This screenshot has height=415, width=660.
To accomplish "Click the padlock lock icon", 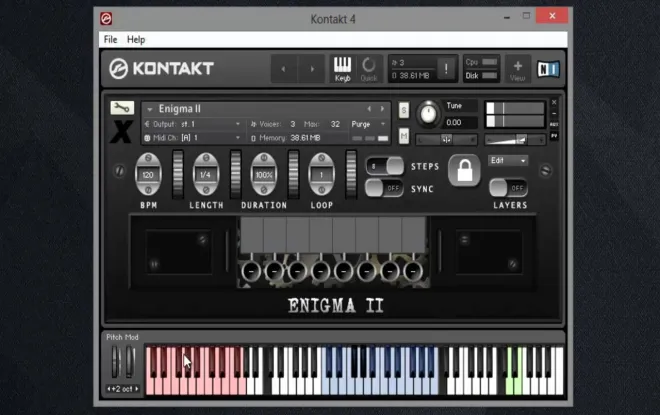I will tap(464, 170).
